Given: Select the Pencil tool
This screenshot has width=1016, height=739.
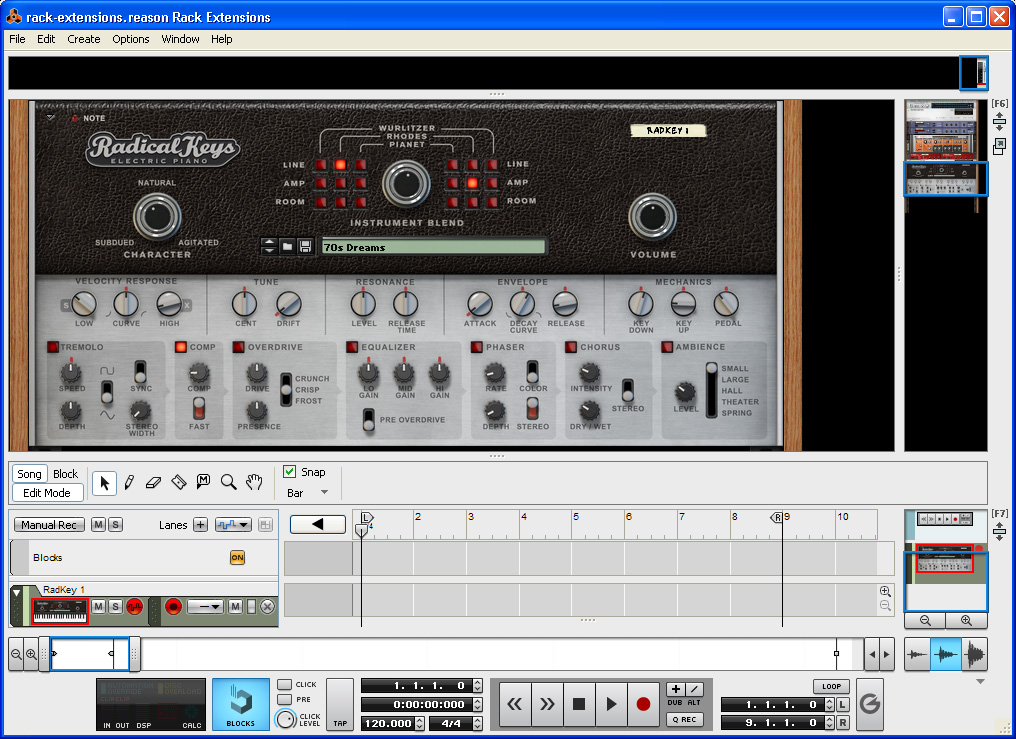Looking at the screenshot, I should 129,483.
